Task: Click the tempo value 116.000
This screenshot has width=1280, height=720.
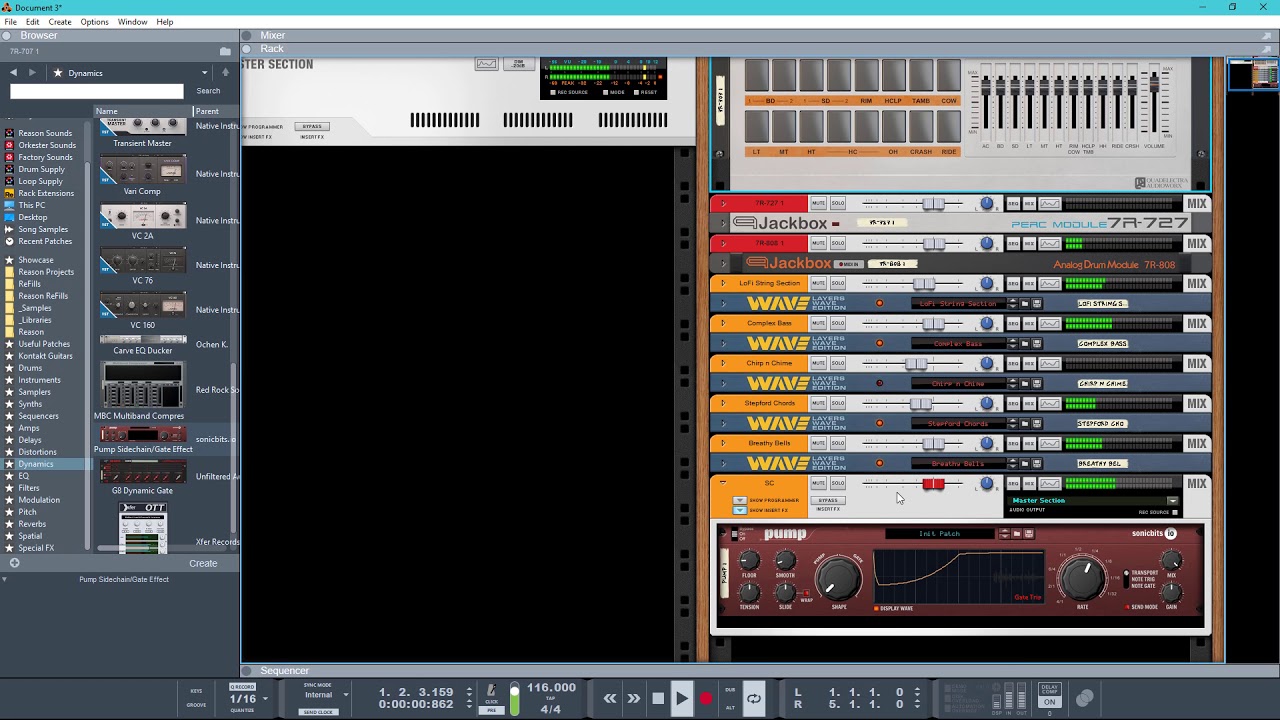Action: (551, 688)
